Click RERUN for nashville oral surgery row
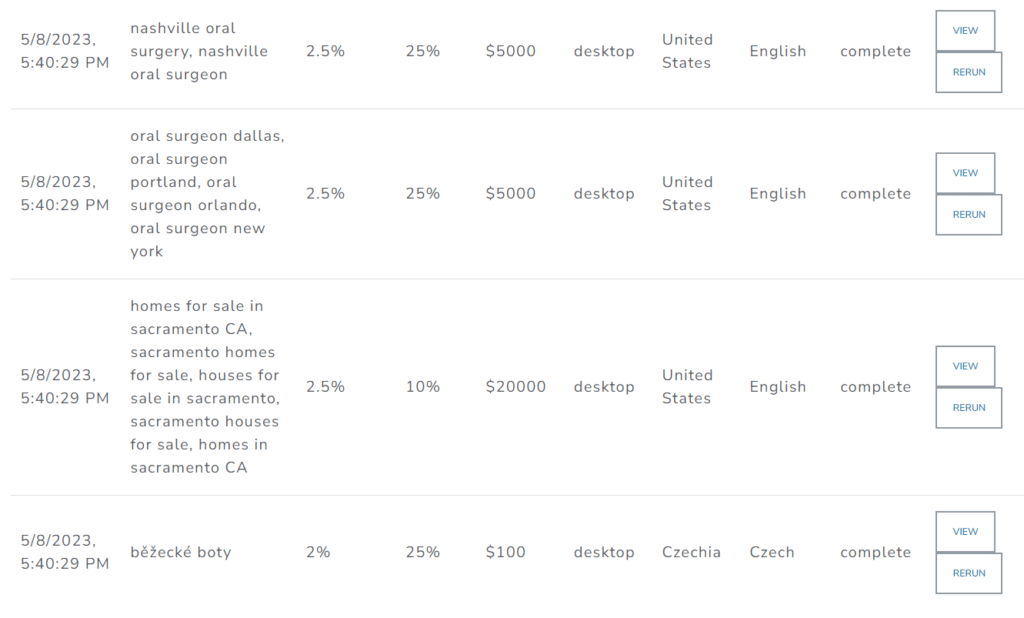1024x618 pixels. coord(968,73)
